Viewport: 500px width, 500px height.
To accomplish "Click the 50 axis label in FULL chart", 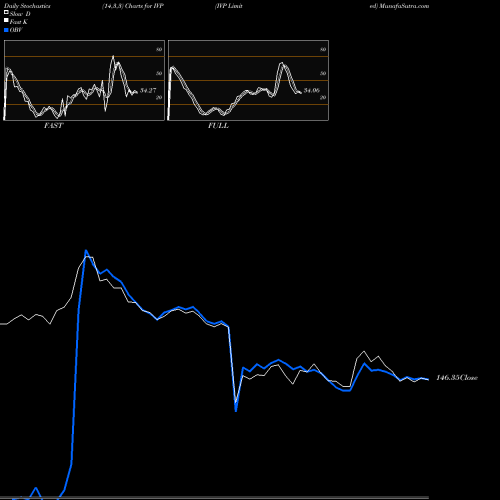I will click(323, 73).
